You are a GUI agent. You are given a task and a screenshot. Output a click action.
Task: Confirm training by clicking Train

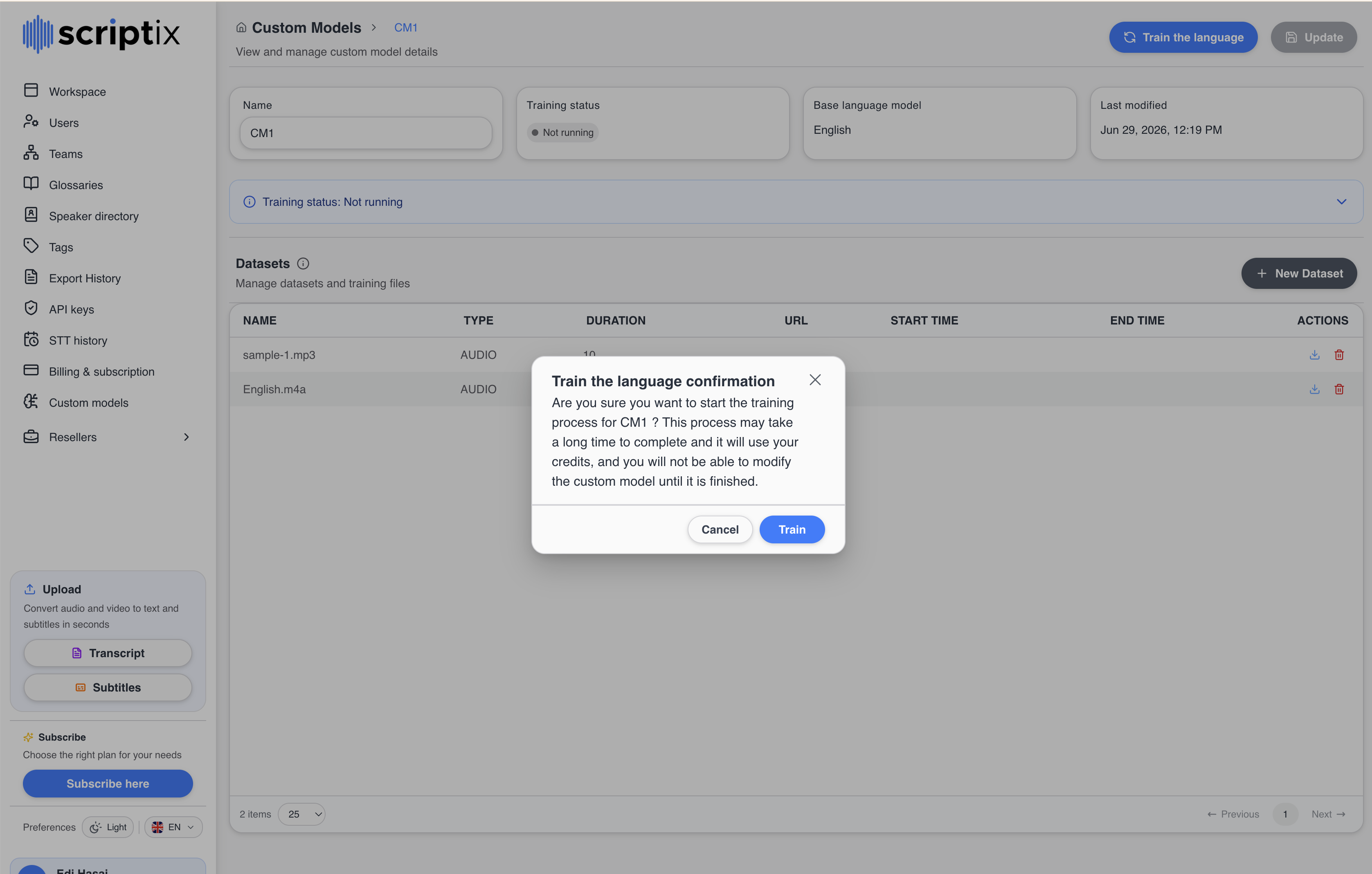click(x=792, y=529)
